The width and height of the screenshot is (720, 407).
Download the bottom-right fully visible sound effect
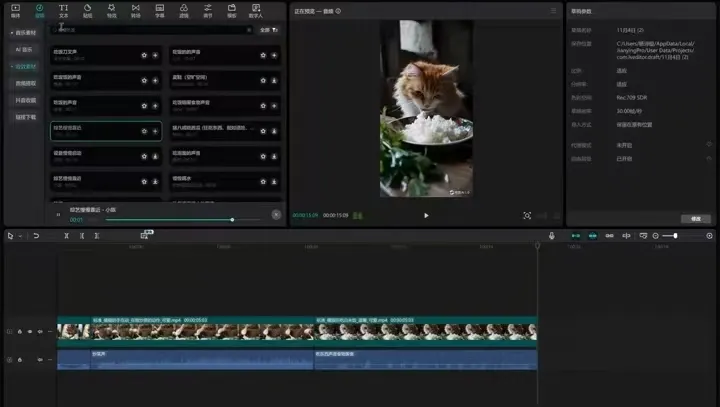274,181
